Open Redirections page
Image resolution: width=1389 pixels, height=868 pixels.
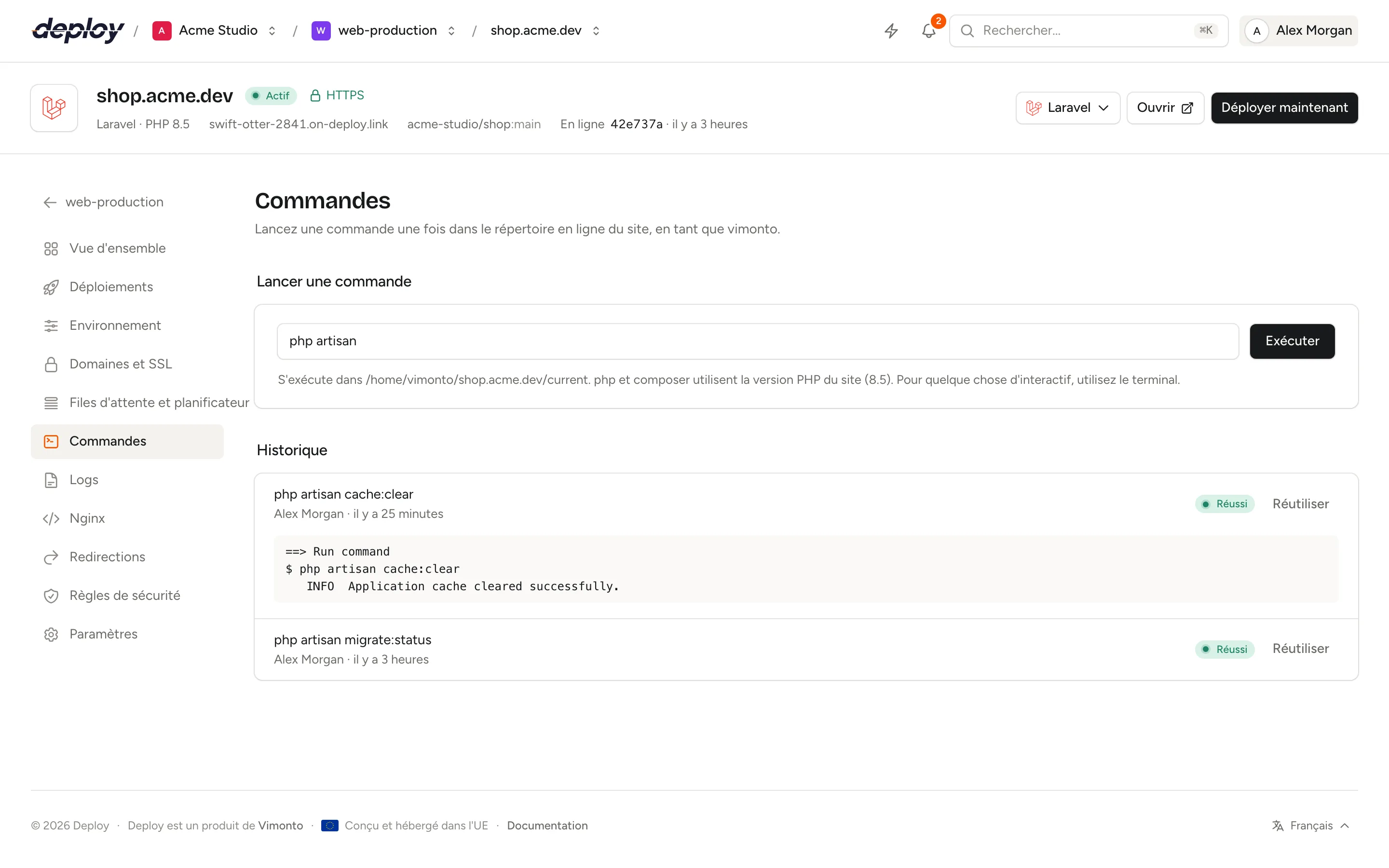click(127, 557)
